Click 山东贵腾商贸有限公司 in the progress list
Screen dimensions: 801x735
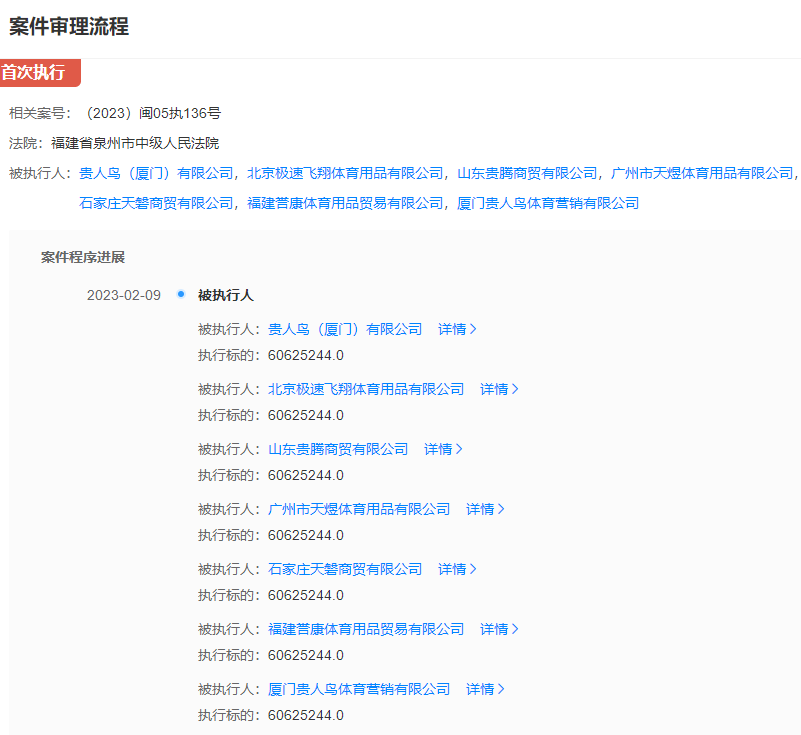(x=338, y=449)
